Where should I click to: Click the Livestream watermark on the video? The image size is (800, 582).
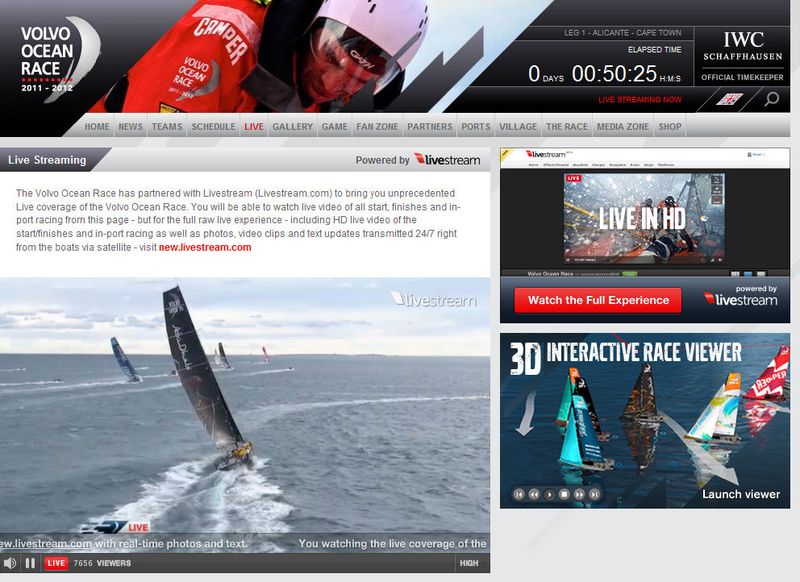coord(434,299)
